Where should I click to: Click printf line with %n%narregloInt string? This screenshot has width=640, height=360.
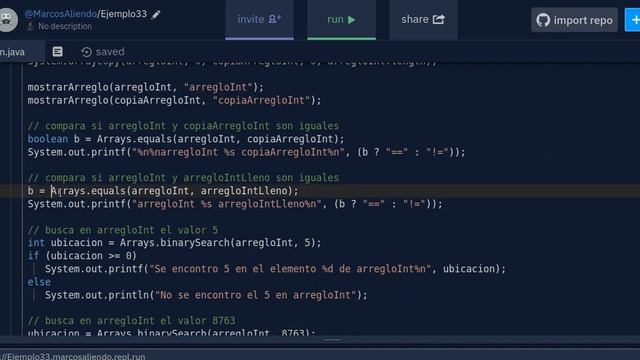point(246,152)
